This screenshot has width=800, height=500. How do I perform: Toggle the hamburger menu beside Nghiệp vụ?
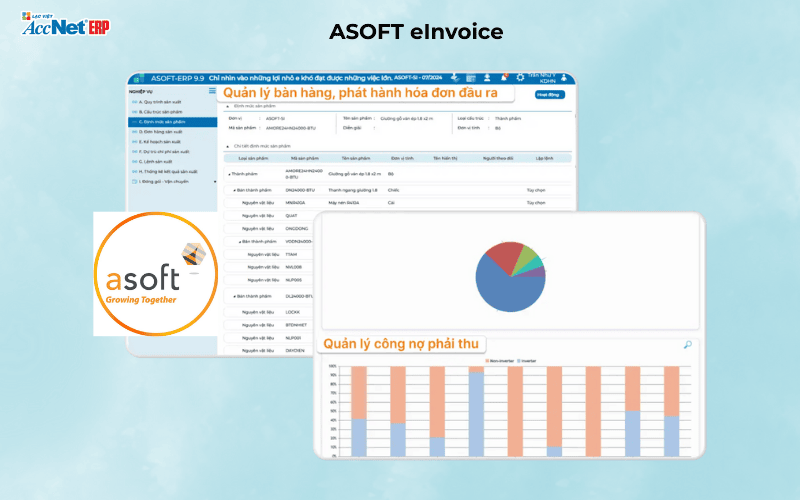point(212,91)
